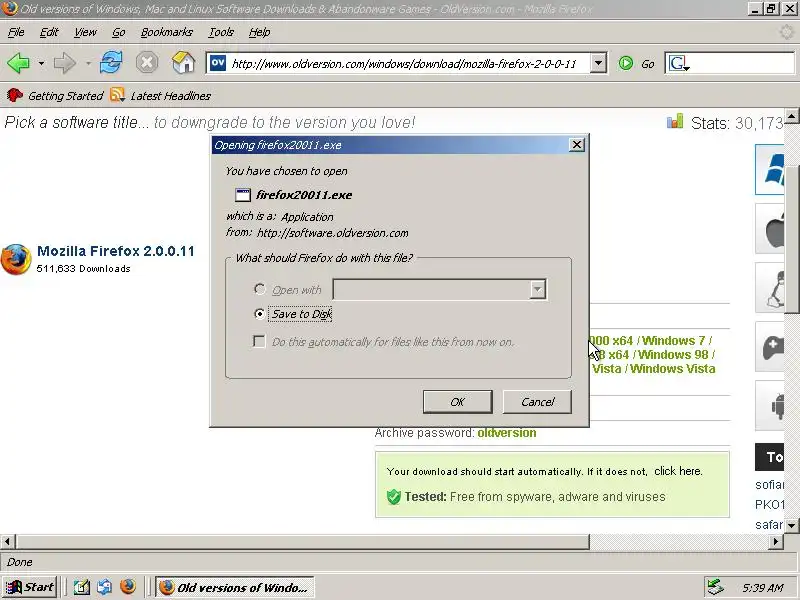Screen dimensions: 800x600
Task: Expand the Open with application dropdown
Action: click(537, 290)
